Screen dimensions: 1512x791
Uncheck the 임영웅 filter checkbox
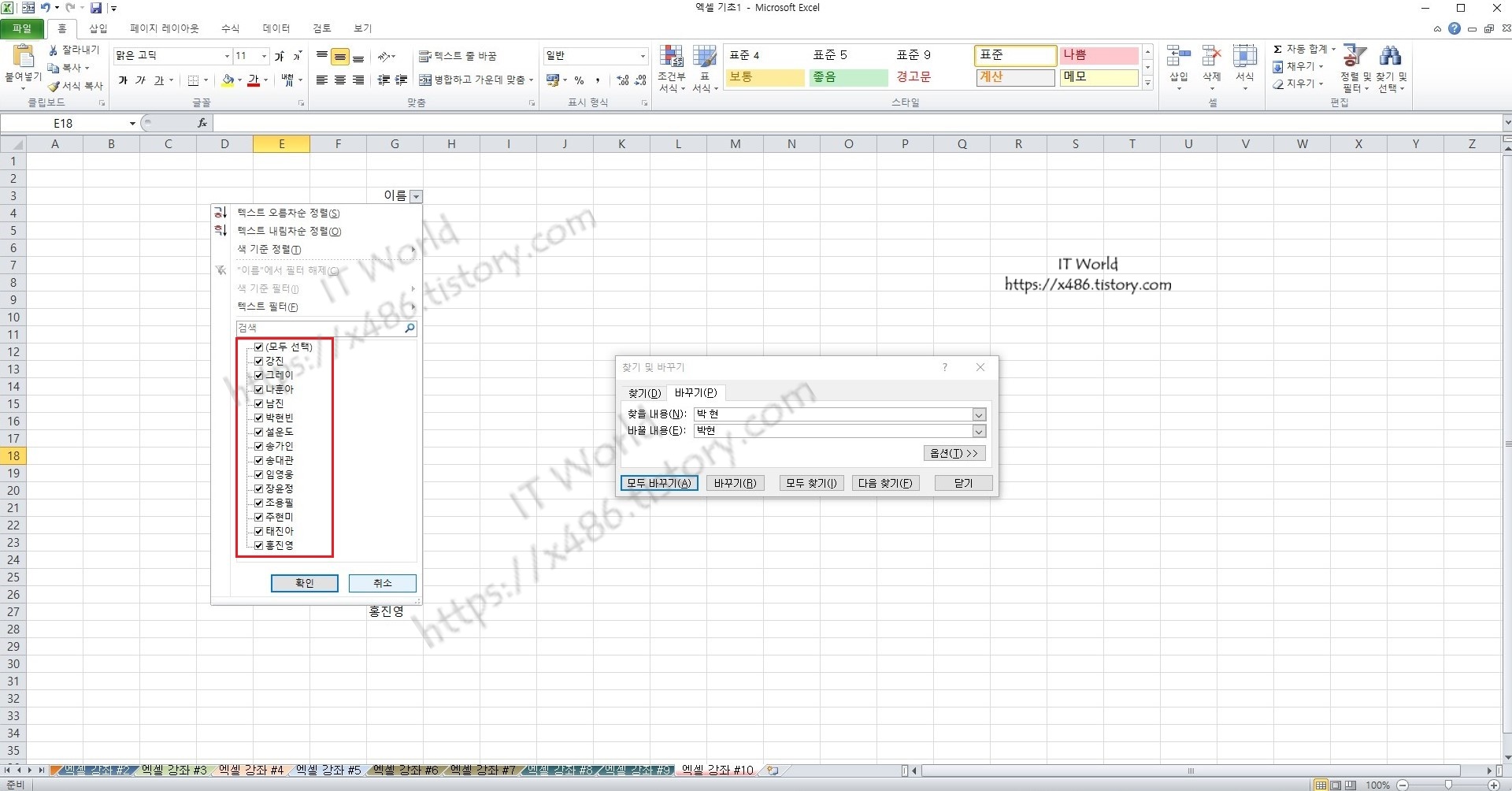(258, 474)
